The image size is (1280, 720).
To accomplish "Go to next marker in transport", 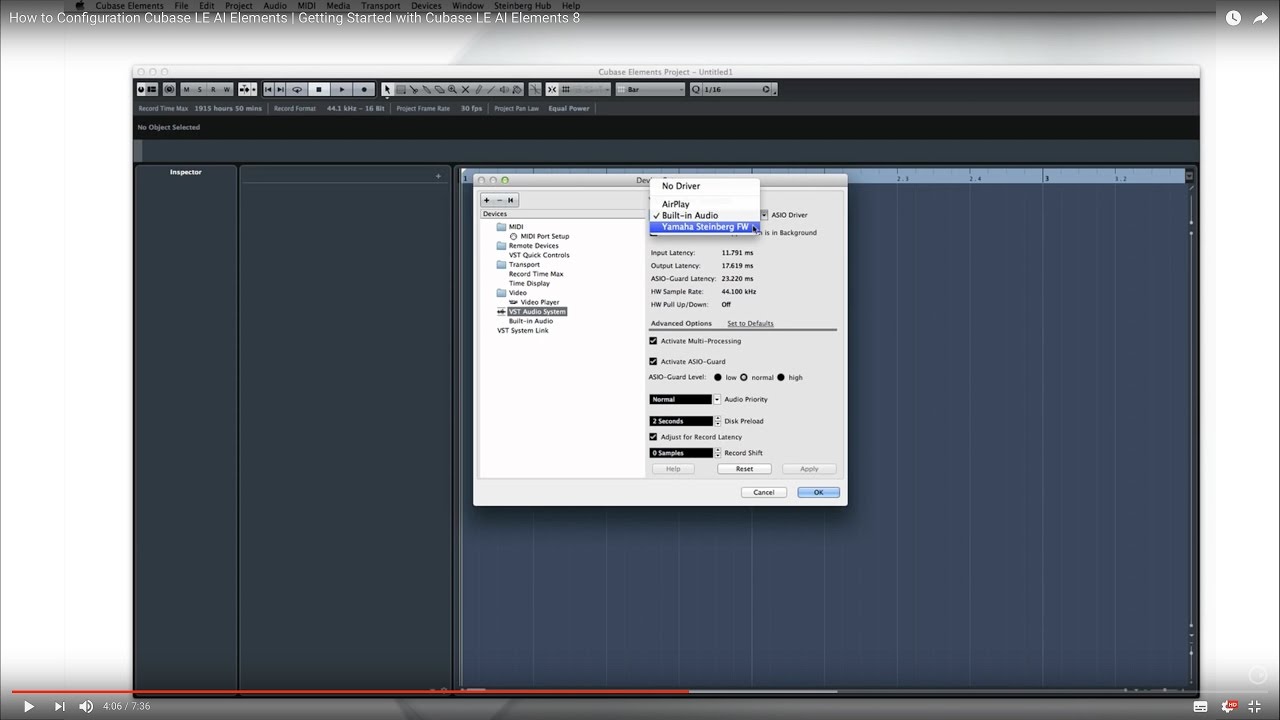I will pyautogui.click(x=280, y=89).
